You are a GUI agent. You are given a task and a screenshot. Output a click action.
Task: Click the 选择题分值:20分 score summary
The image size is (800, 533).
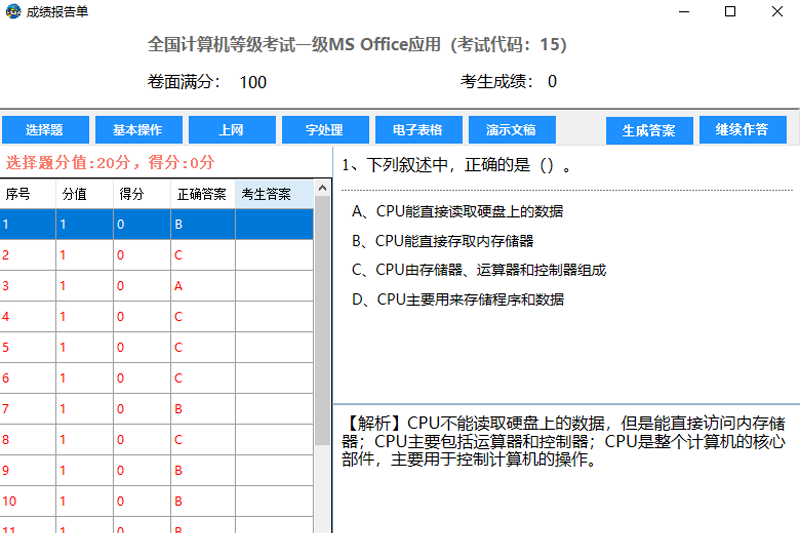click(x=110, y=163)
